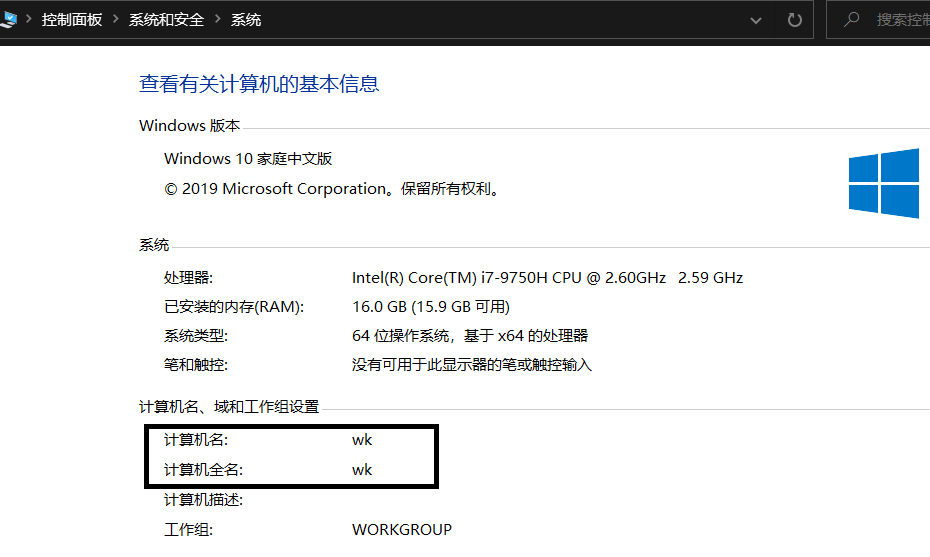Click the RAM value 16.0 GB (15.9 GB 可用)
The image size is (930, 557).
431,307
